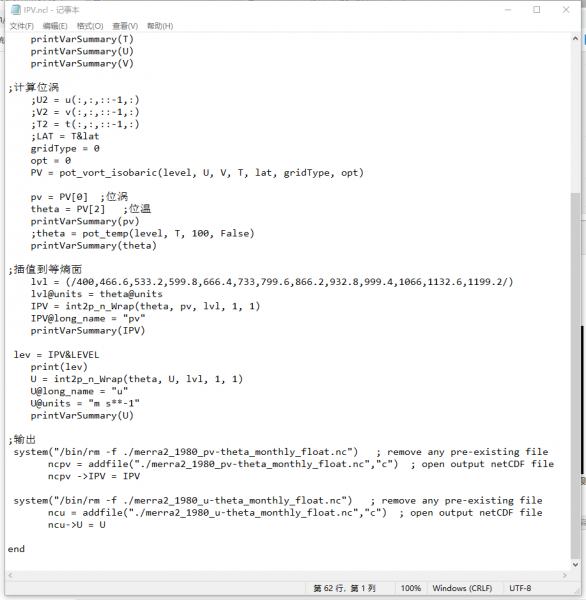Viewport: 586px width, 600px height.
Task: Click the UTF-8 encoding status field
Action: click(520, 588)
